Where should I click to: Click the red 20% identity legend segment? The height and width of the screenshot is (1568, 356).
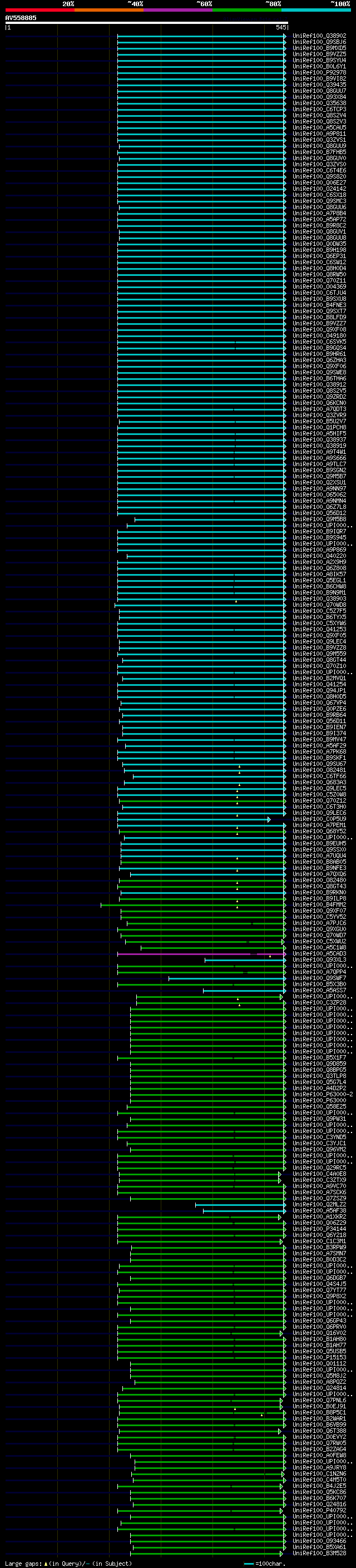tap(39, 10)
